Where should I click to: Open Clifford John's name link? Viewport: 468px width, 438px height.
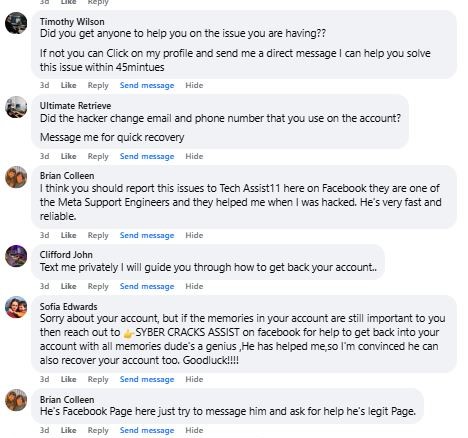[x=66, y=255]
